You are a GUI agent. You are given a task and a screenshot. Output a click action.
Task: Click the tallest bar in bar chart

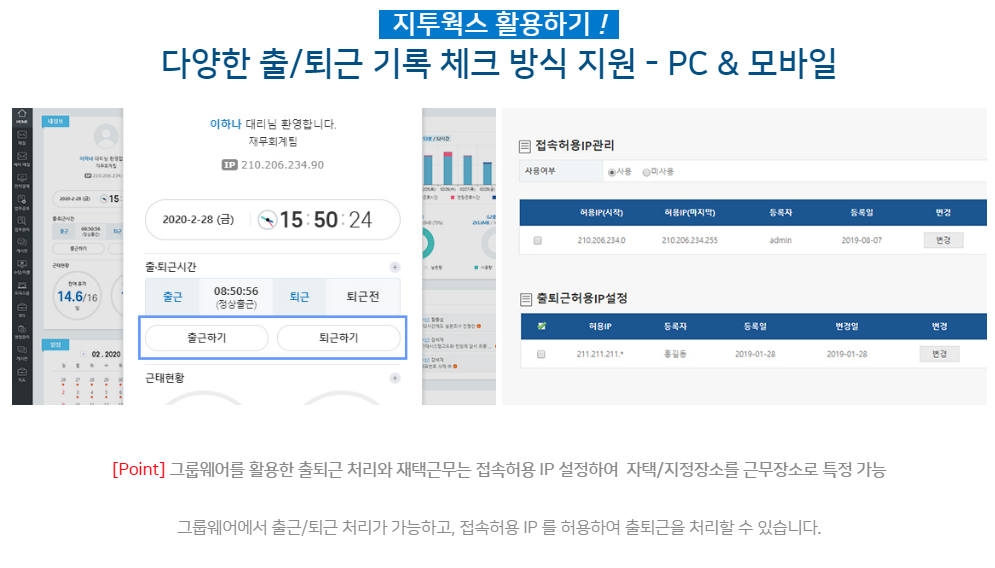click(x=448, y=168)
